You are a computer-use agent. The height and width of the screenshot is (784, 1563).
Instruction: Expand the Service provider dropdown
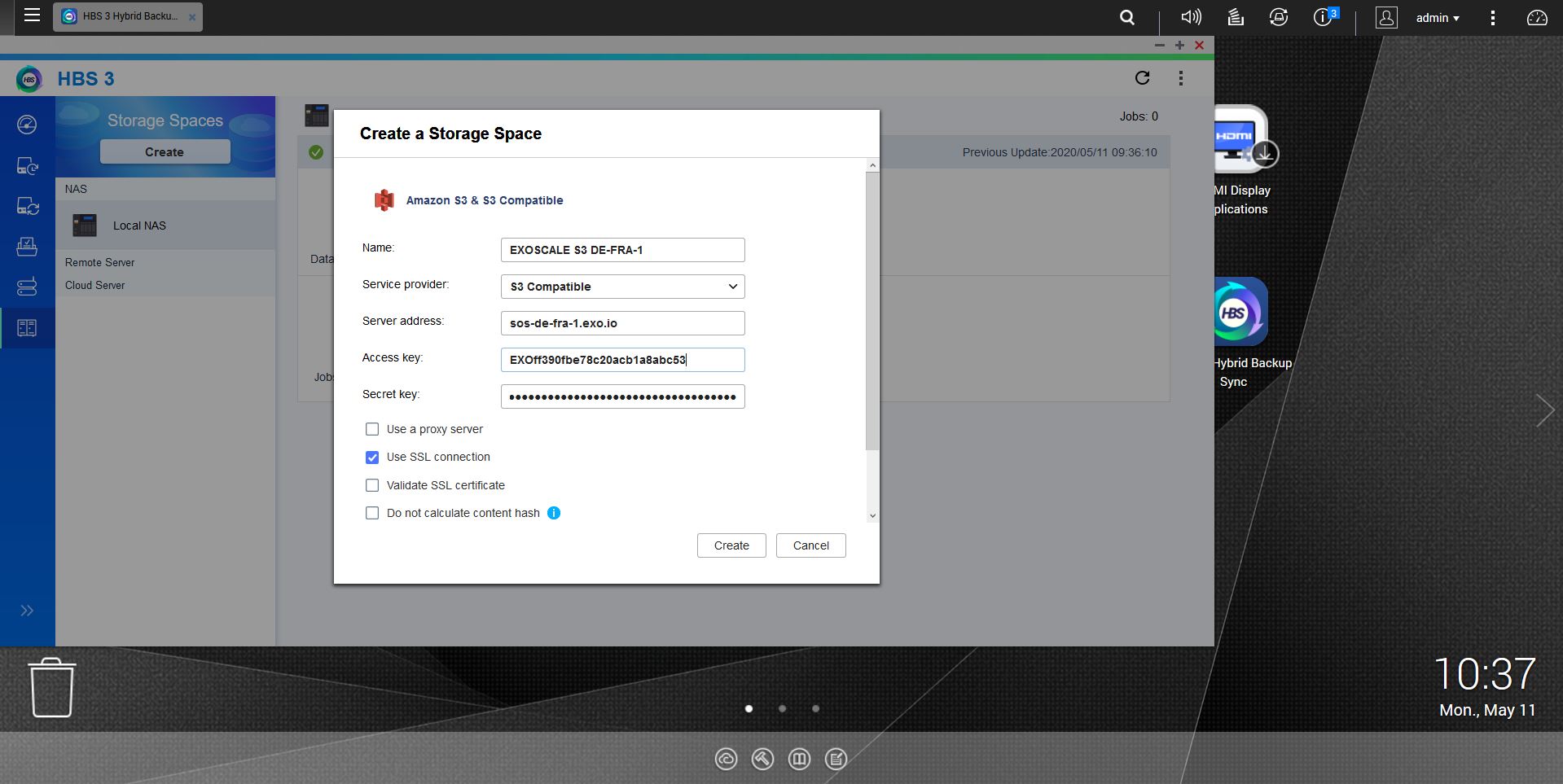622,287
